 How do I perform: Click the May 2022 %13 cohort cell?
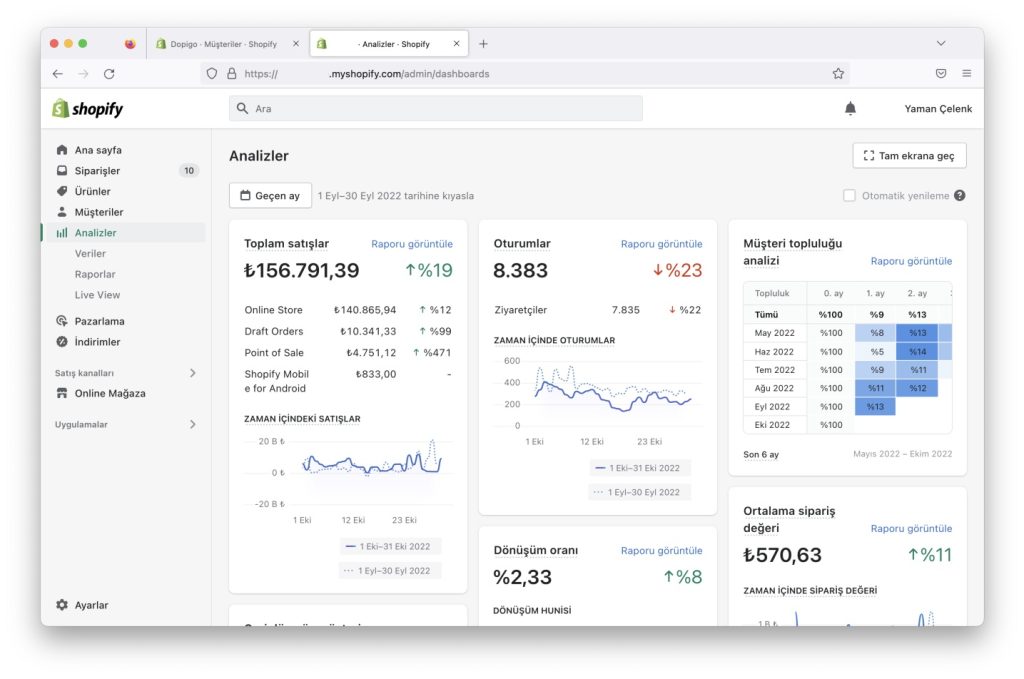coord(918,333)
